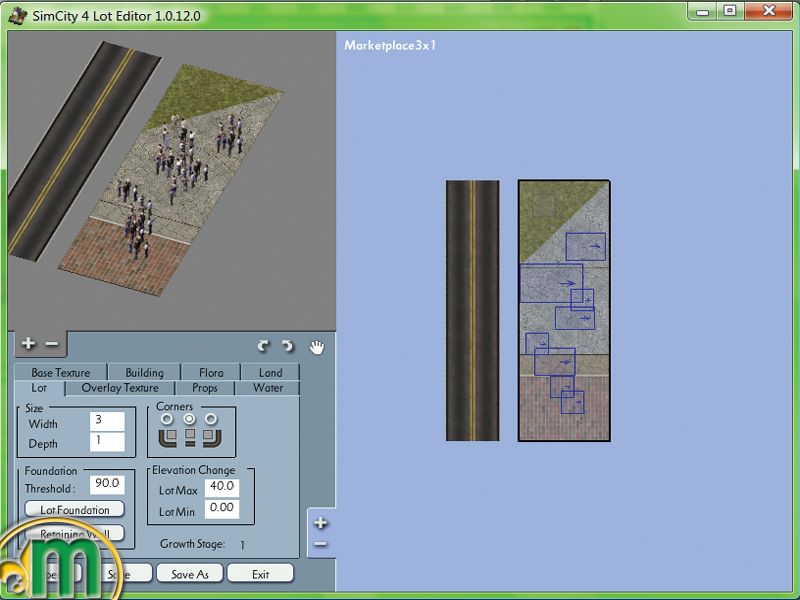Click the Save As button
The height and width of the screenshot is (600, 800).
click(x=190, y=574)
